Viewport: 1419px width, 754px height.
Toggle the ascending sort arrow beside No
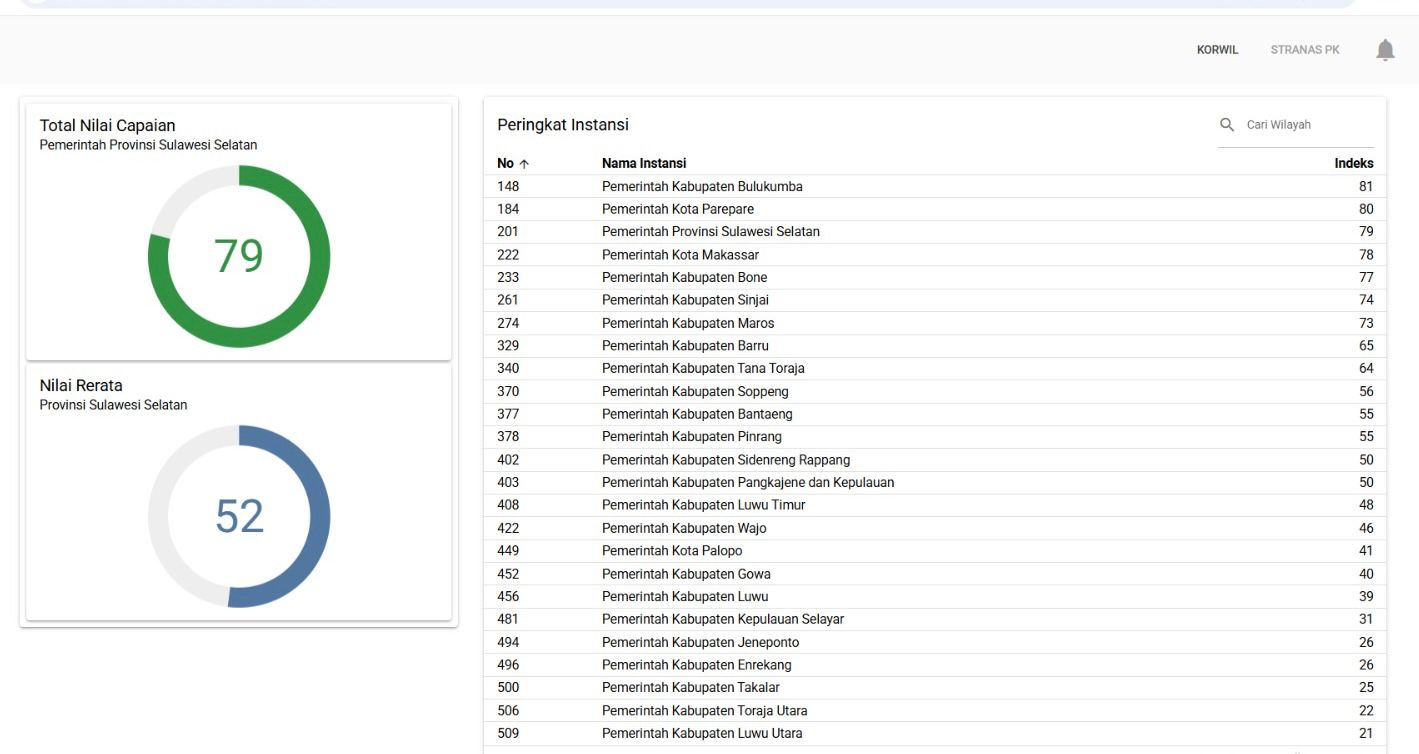[525, 164]
